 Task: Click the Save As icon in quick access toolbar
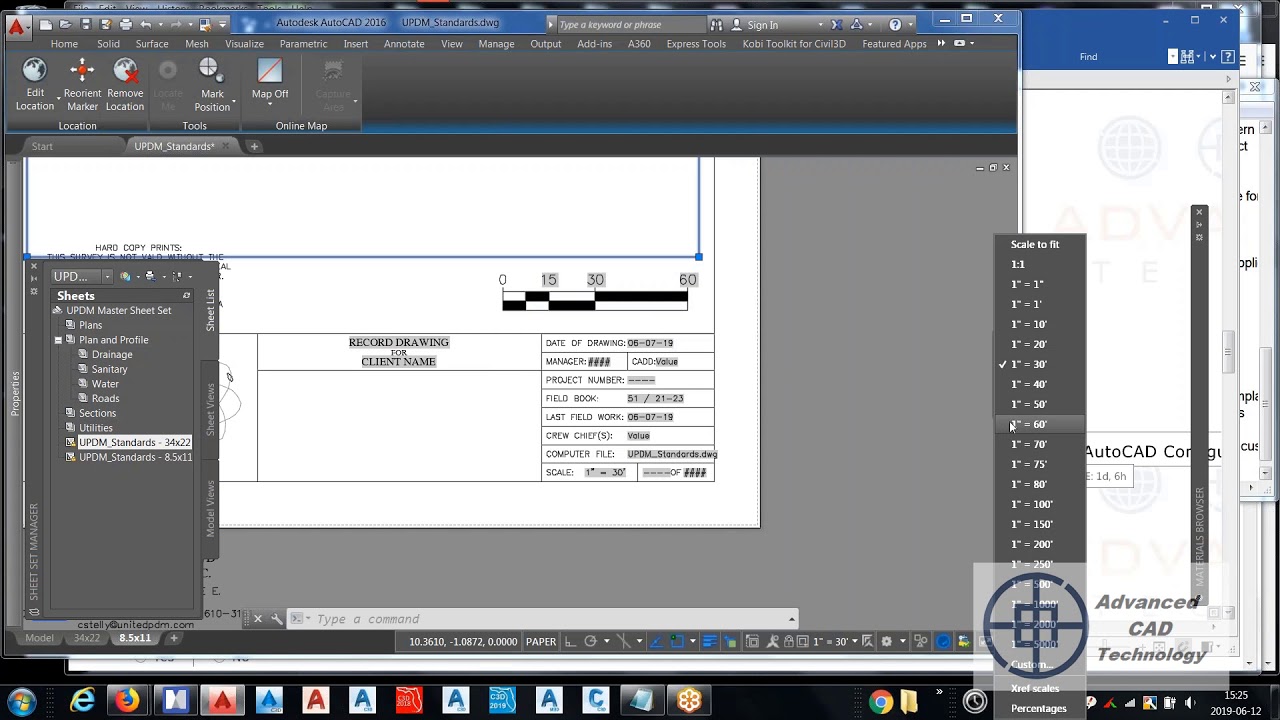click(x=105, y=25)
